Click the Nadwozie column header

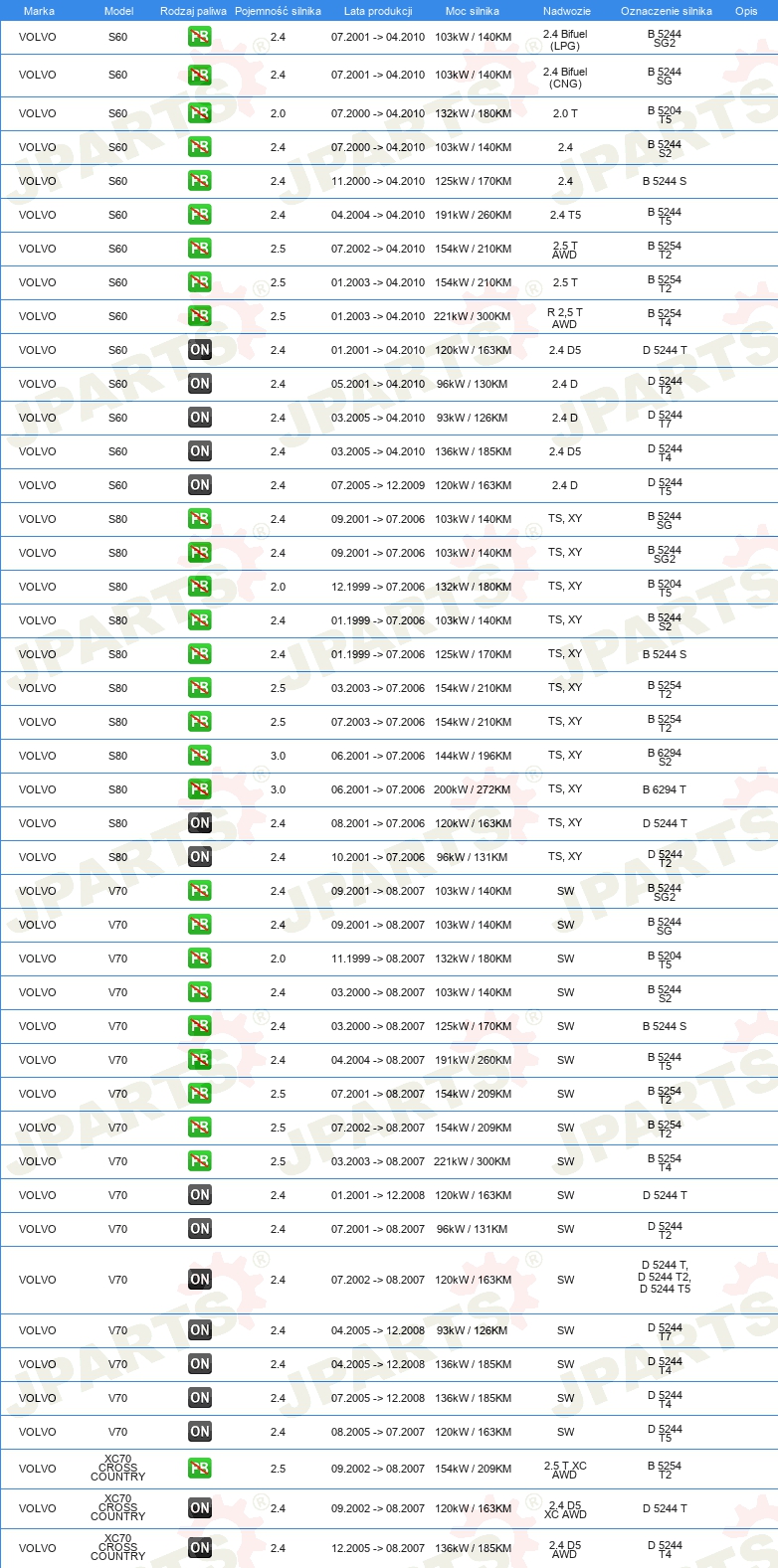(x=567, y=11)
